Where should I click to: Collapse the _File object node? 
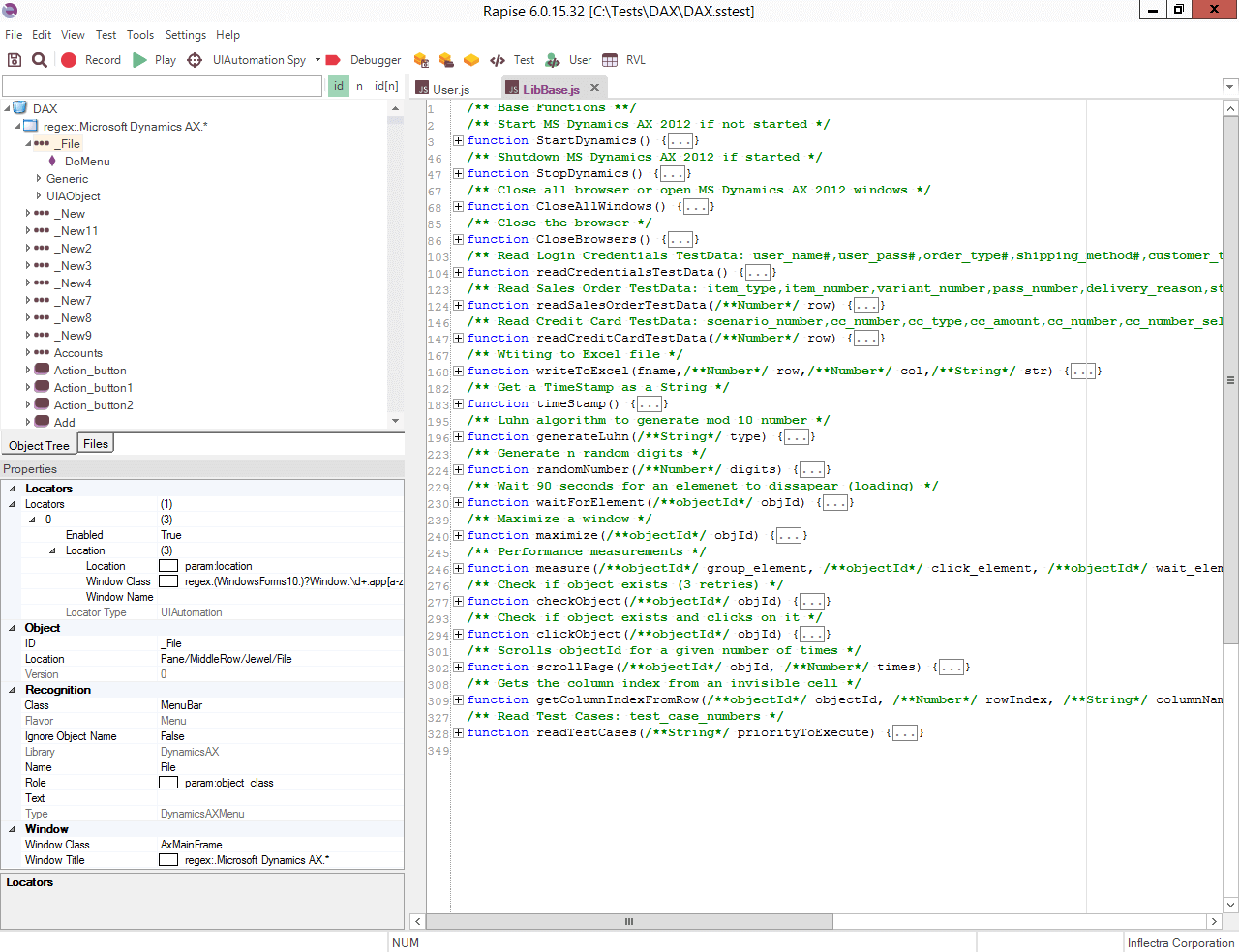pyautogui.click(x=28, y=143)
